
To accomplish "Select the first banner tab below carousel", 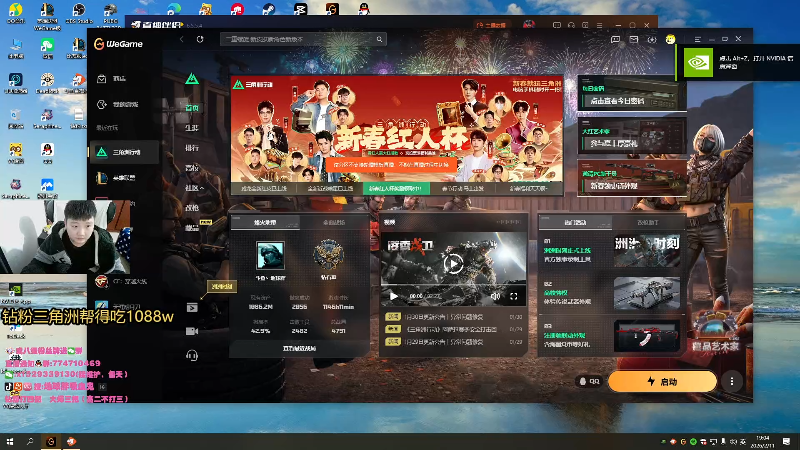I will 264,188.
